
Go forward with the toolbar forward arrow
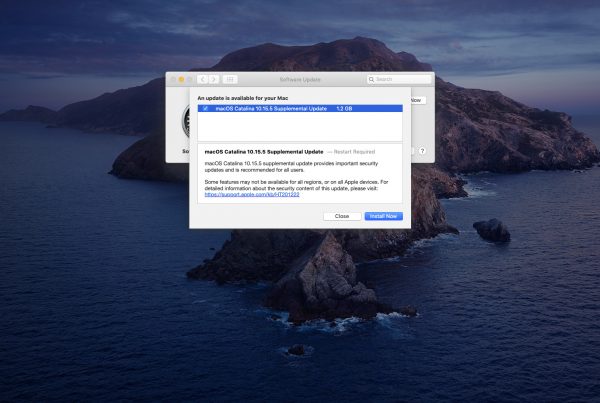214,79
